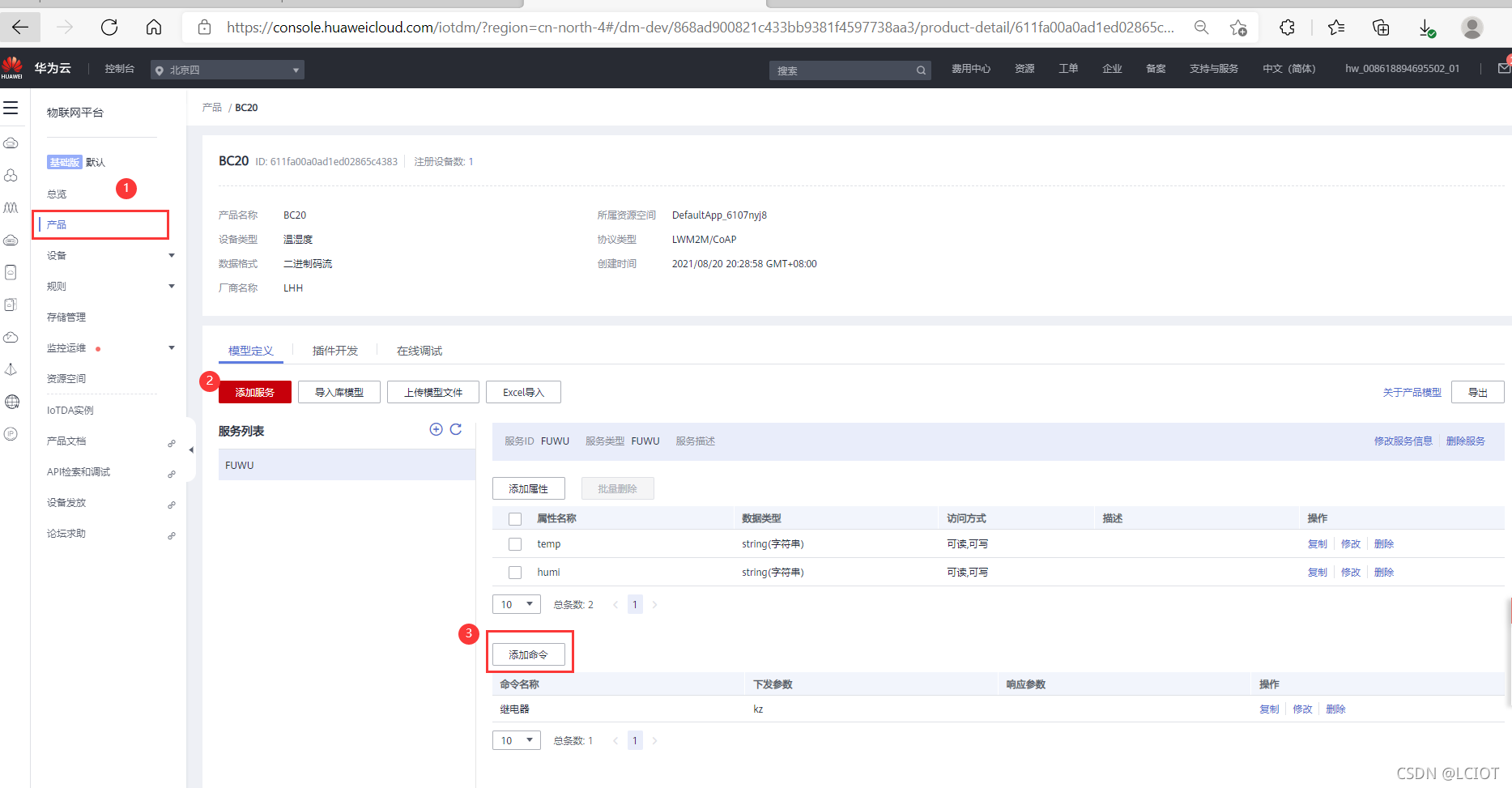Click the zoom magnifier icon in address bar
The image size is (1512, 788).
1202,28
